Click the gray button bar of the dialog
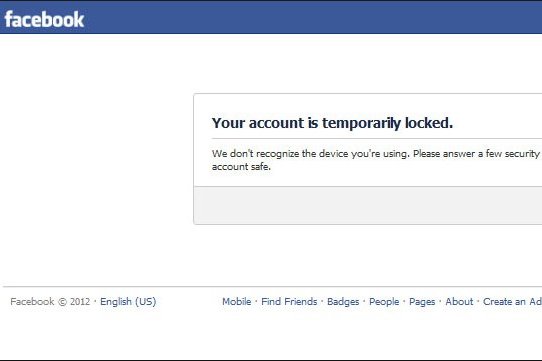This screenshot has width=542, height=361. point(368,205)
